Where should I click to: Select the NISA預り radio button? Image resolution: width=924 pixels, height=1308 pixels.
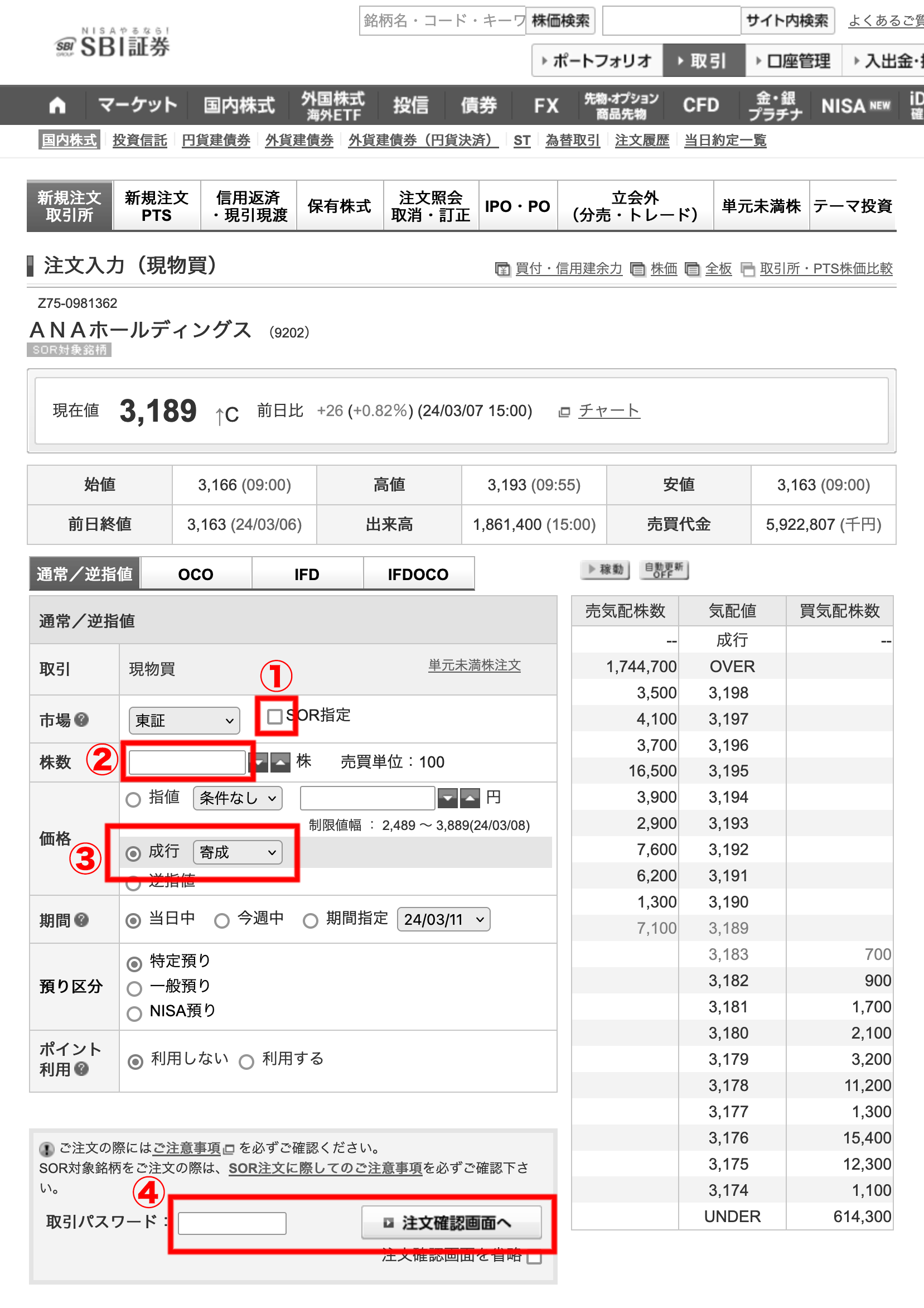(134, 1013)
